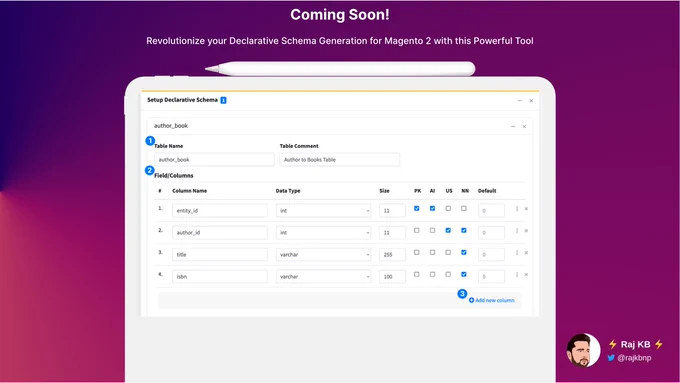Uncheck NN checkbox for title row
The width and height of the screenshot is (680, 383).
(464, 252)
